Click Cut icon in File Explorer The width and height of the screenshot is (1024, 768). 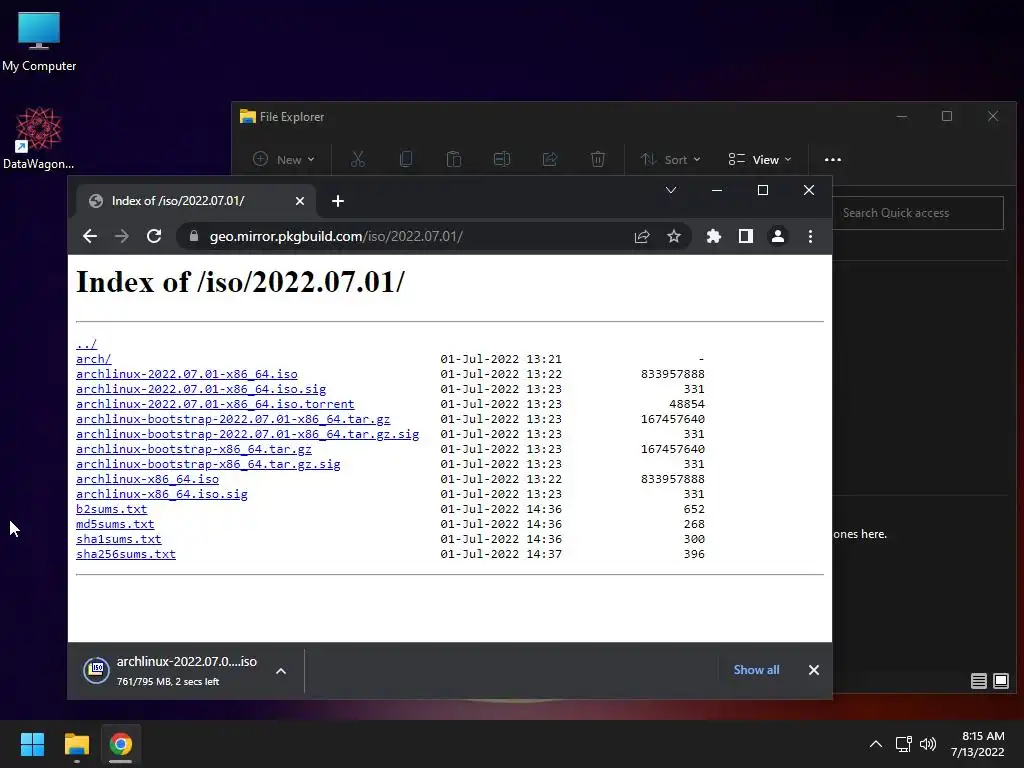pyautogui.click(x=358, y=159)
